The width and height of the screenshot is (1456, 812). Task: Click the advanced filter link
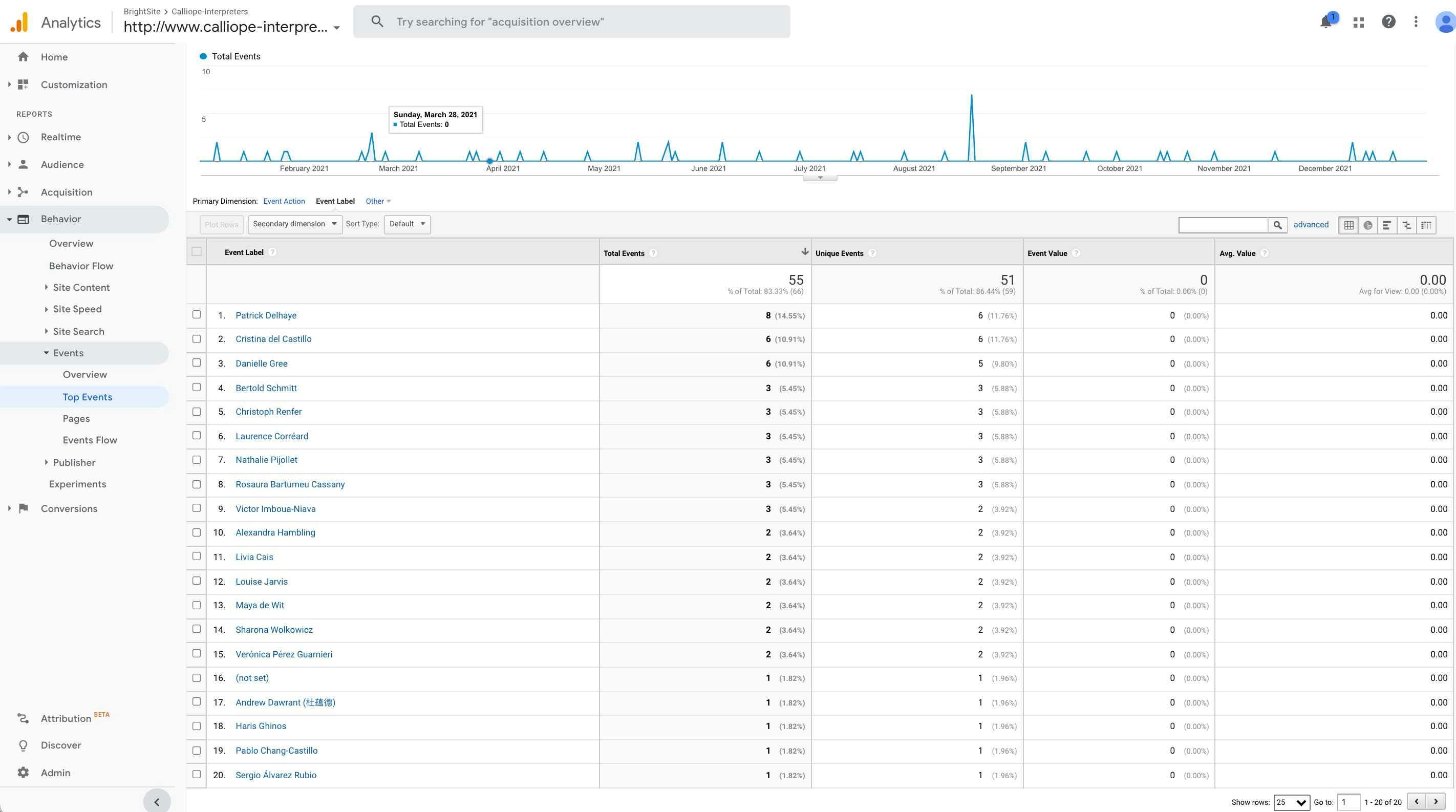pos(1311,224)
